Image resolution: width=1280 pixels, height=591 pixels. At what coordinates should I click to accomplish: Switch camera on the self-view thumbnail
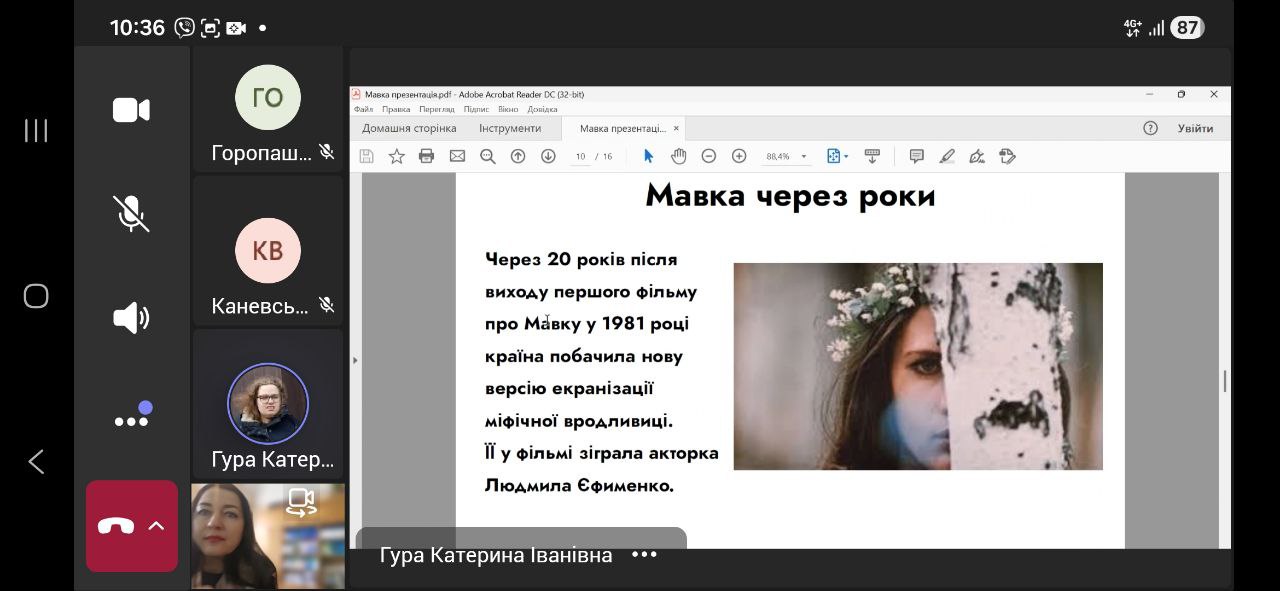[x=301, y=502]
